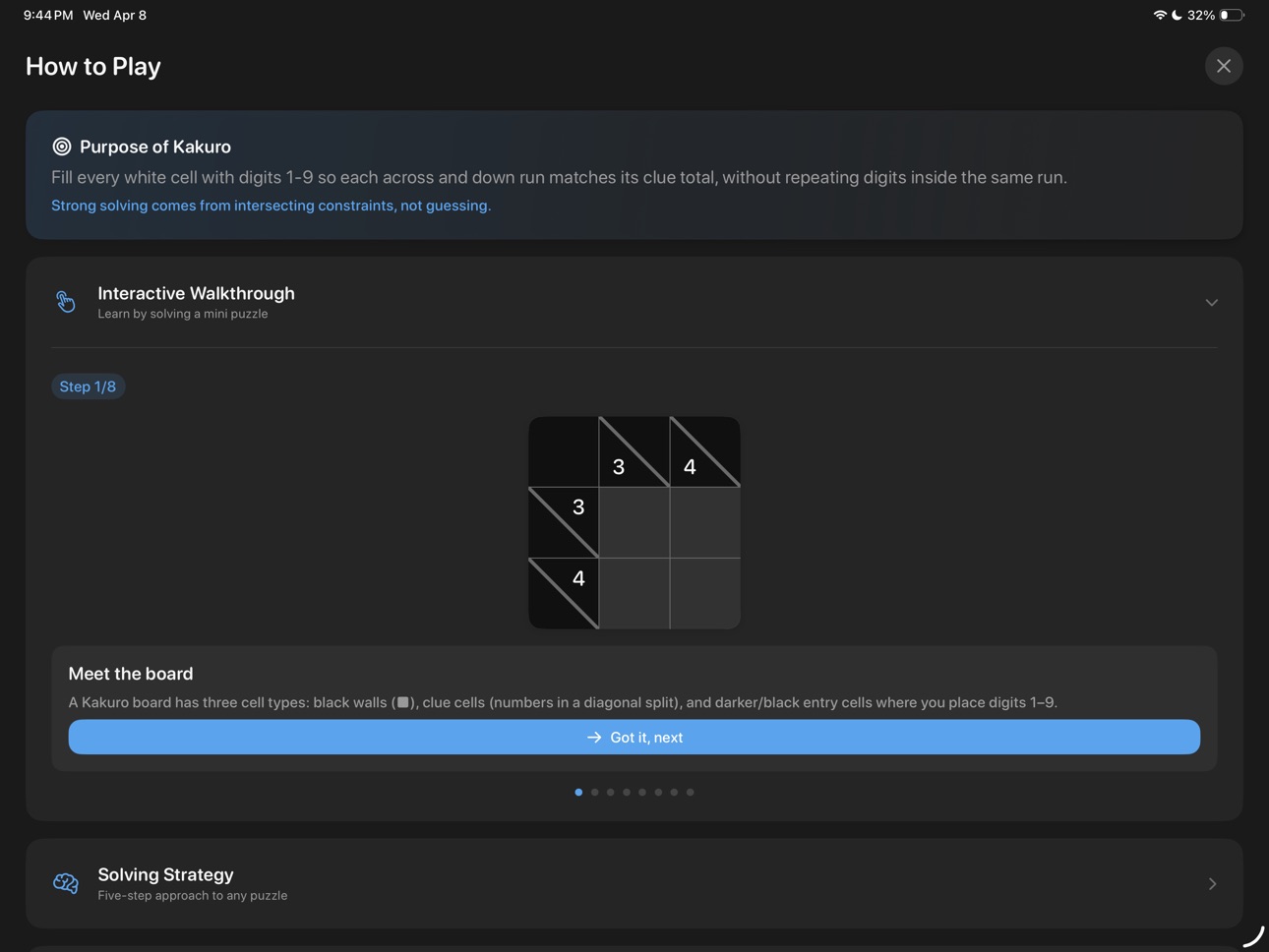1269x952 pixels.
Task: Select the first walkthrough page dot
Action: [578, 792]
